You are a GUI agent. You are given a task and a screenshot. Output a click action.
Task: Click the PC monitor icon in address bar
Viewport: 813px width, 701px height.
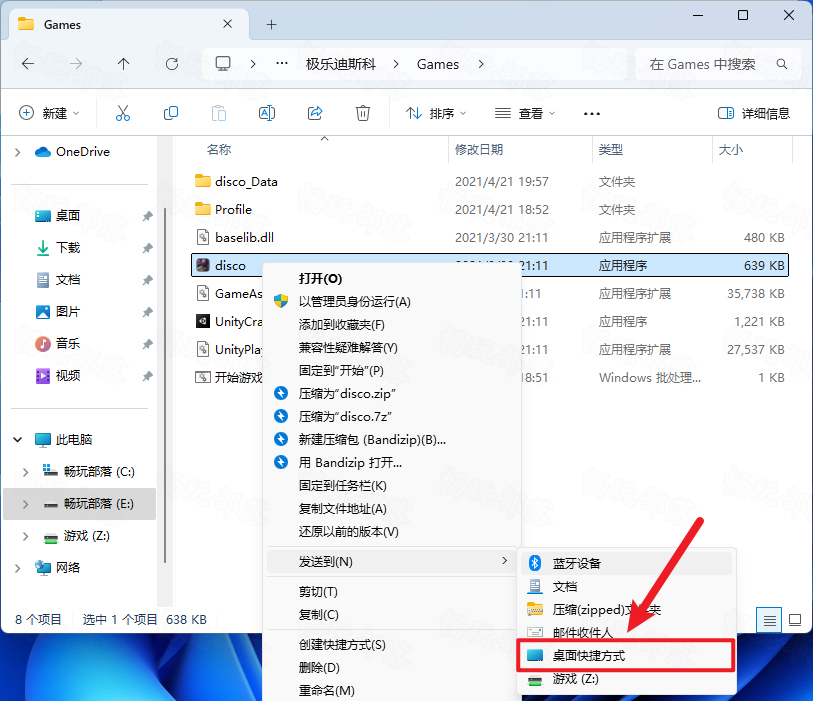(223, 64)
